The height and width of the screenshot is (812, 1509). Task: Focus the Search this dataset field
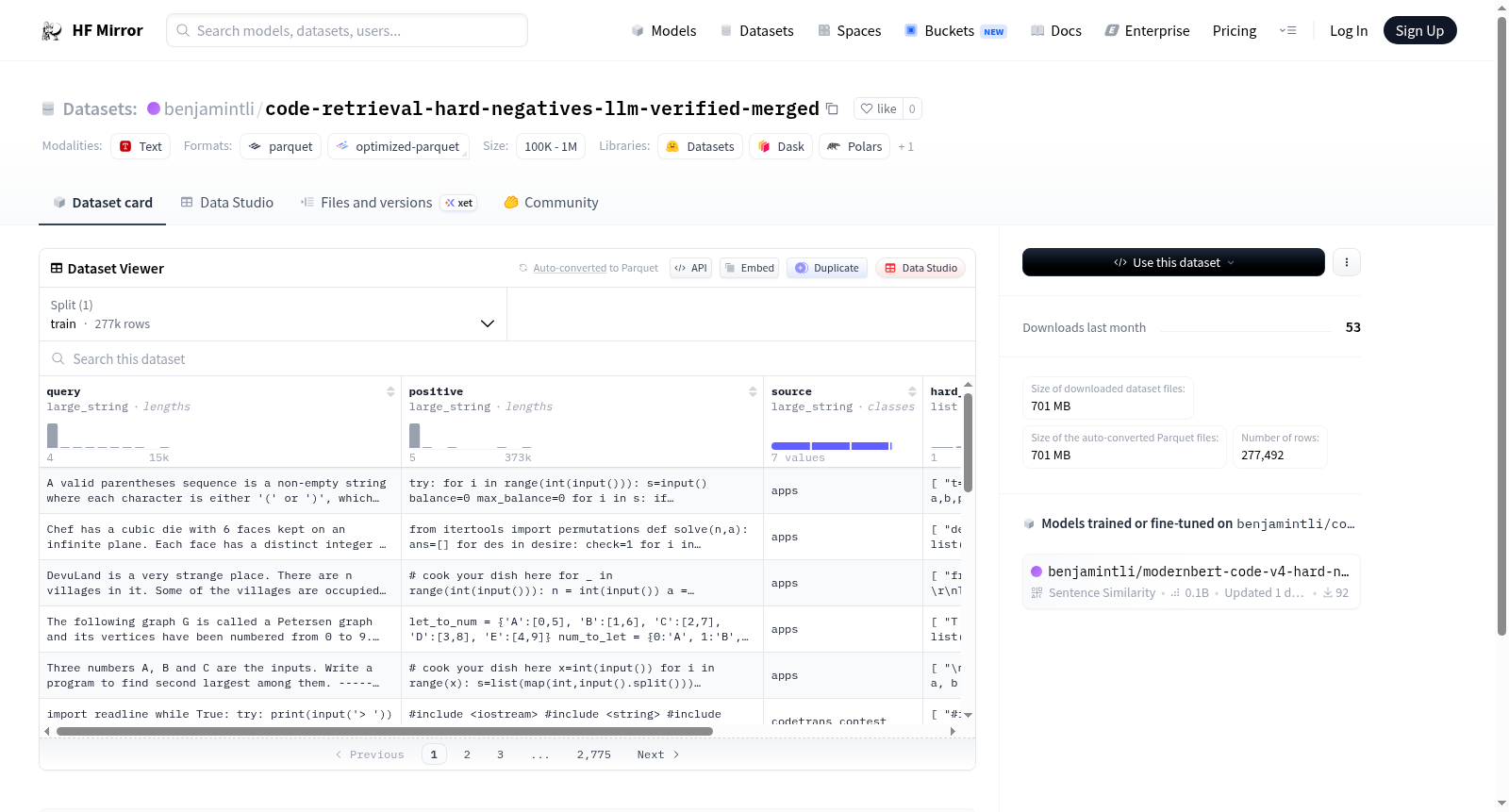tap(507, 358)
